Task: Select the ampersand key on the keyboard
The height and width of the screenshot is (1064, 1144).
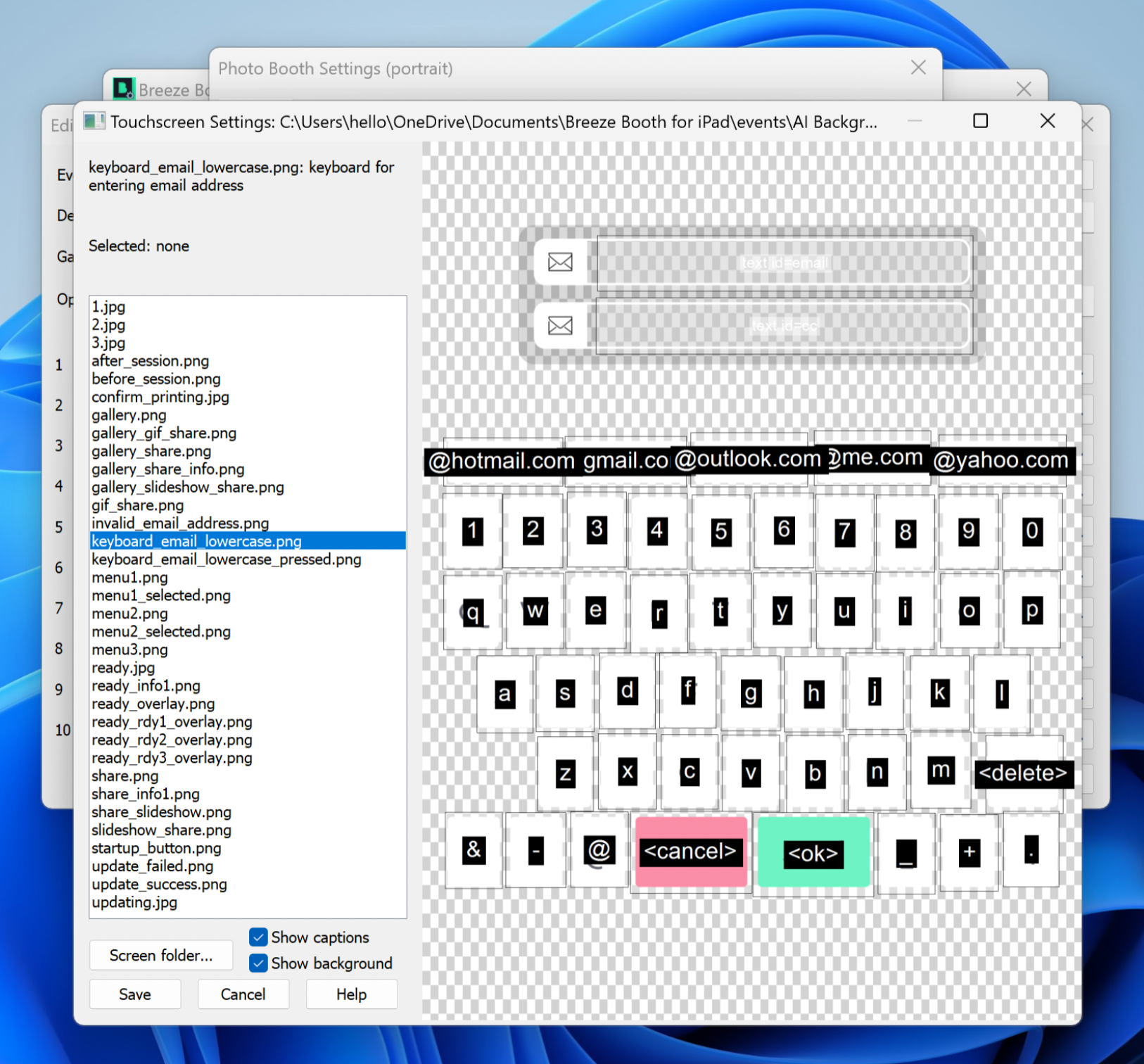Action: (x=474, y=850)
